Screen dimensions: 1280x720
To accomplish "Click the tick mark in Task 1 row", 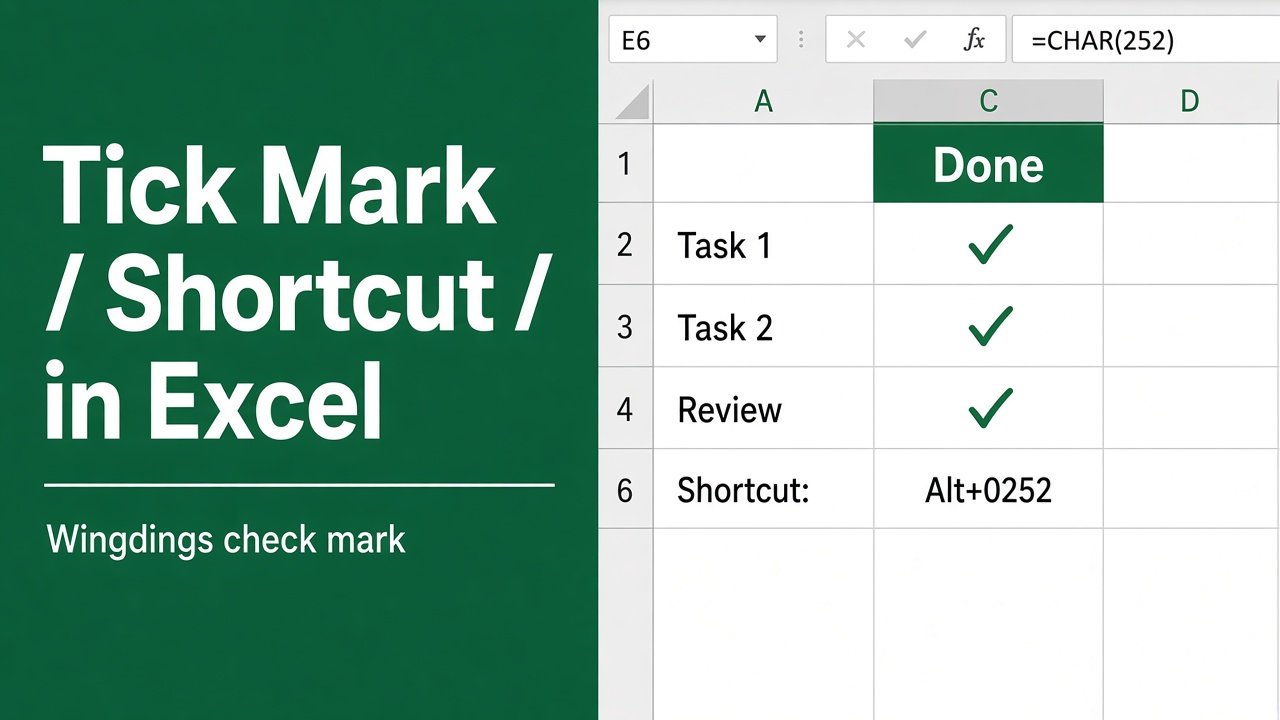I will pyautogui.click(x=990, y=244).
